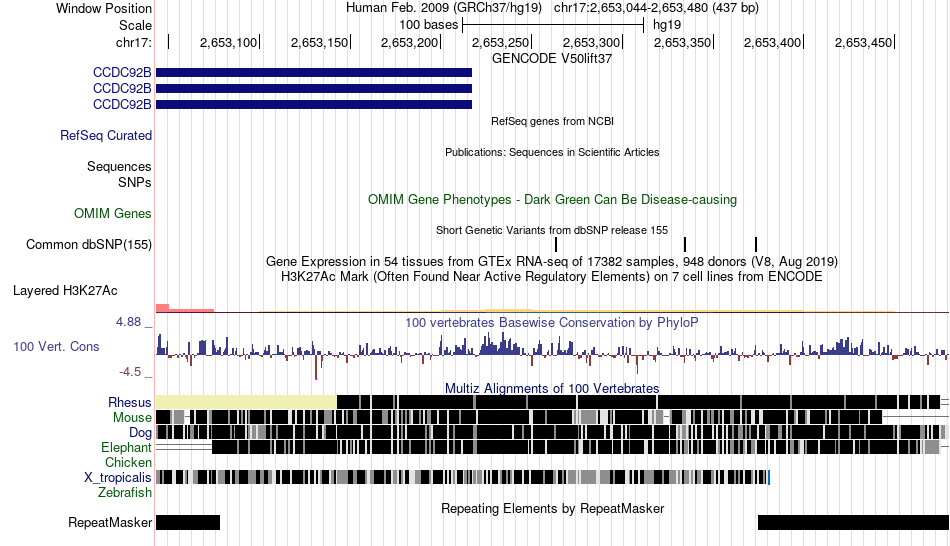Click the RepeatMasker track label
The height and width of the screenshot is (546, 950).
point(110,522)
